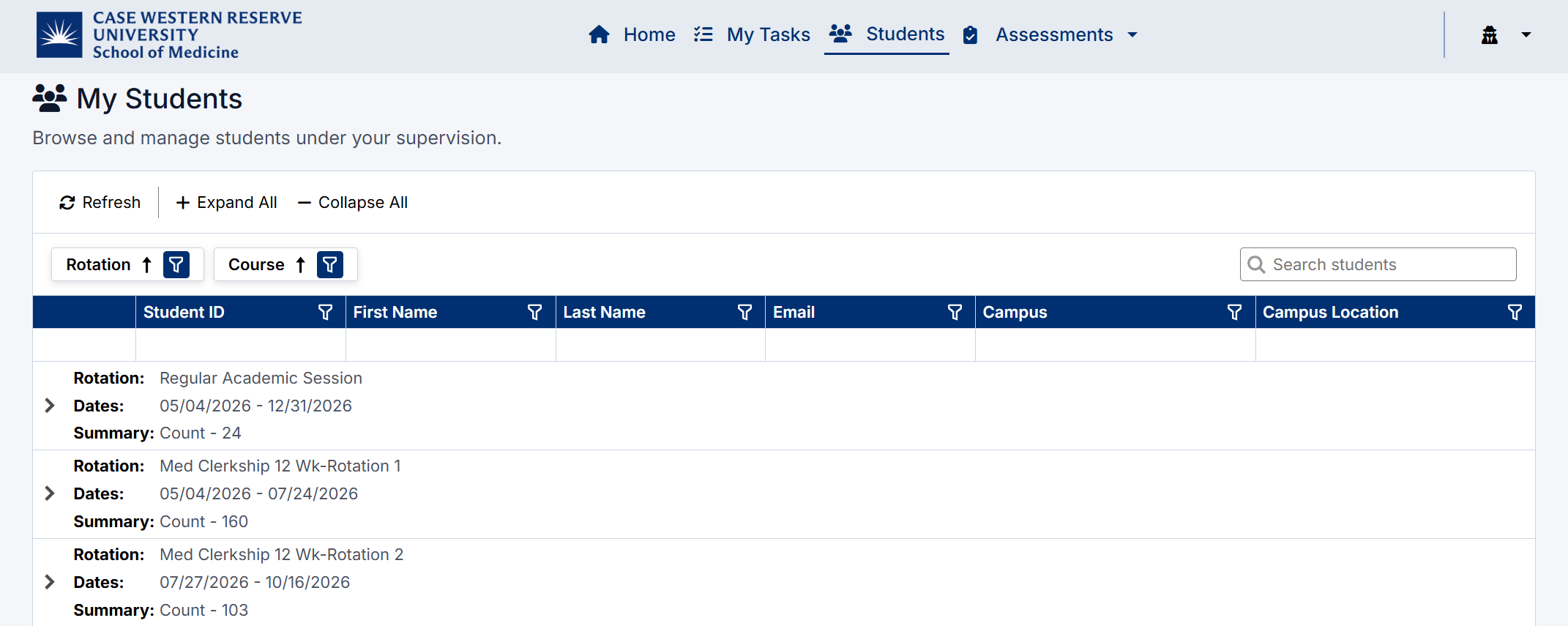Refresh the student list

click(x=100, y=202)
